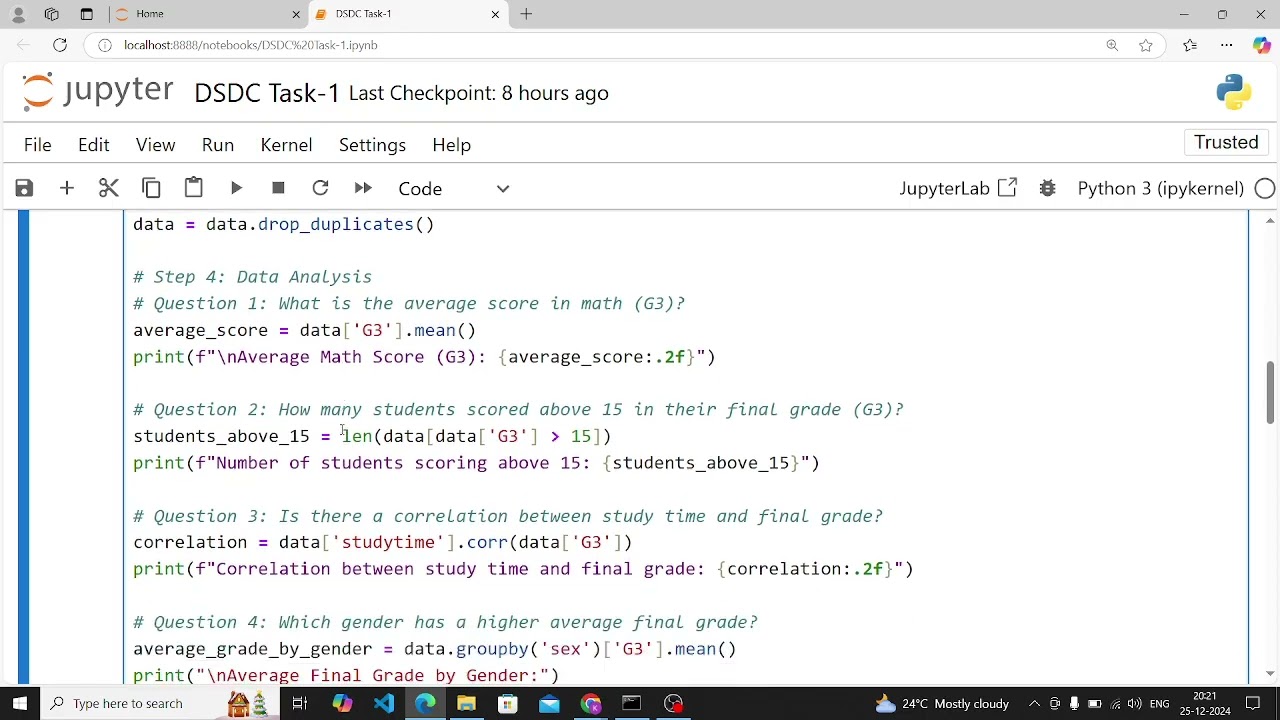
Task: Open the File menu
Action: click(37, 145)
